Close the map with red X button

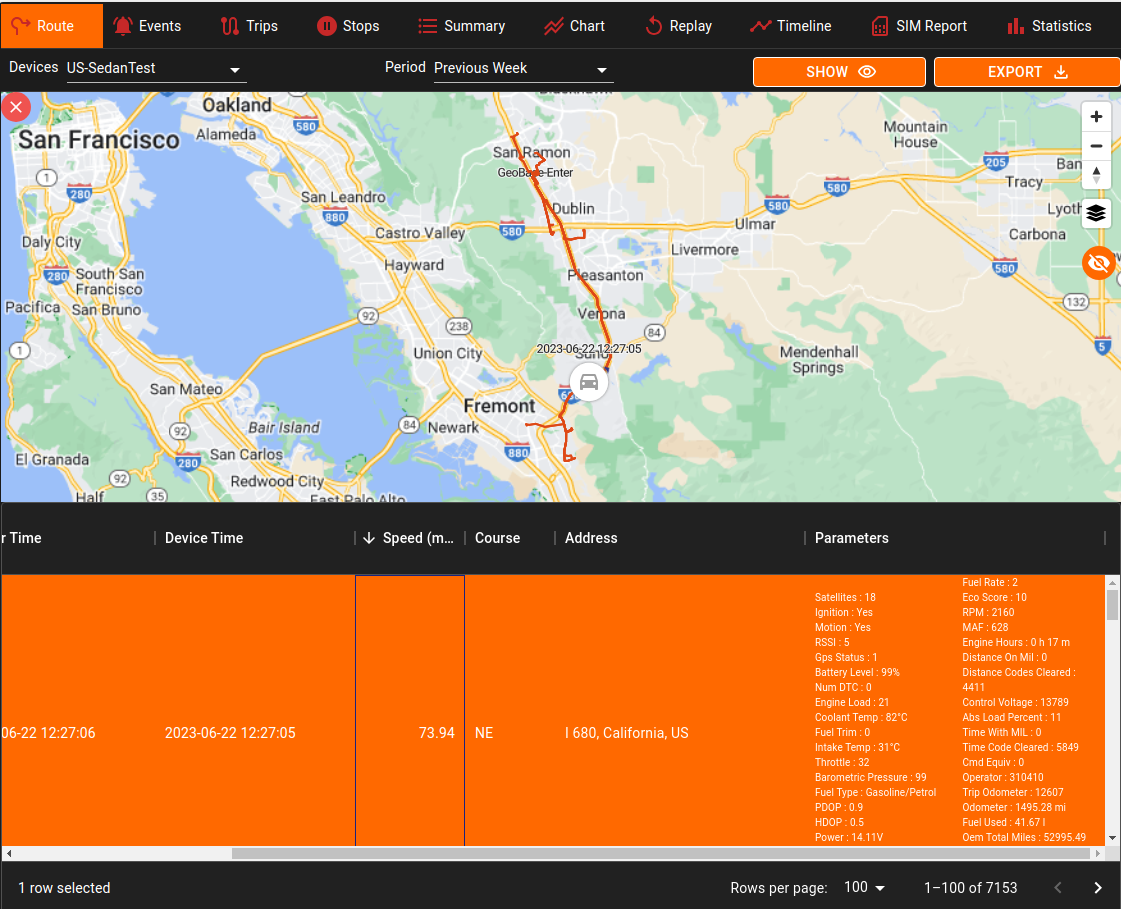pos(16,108)
